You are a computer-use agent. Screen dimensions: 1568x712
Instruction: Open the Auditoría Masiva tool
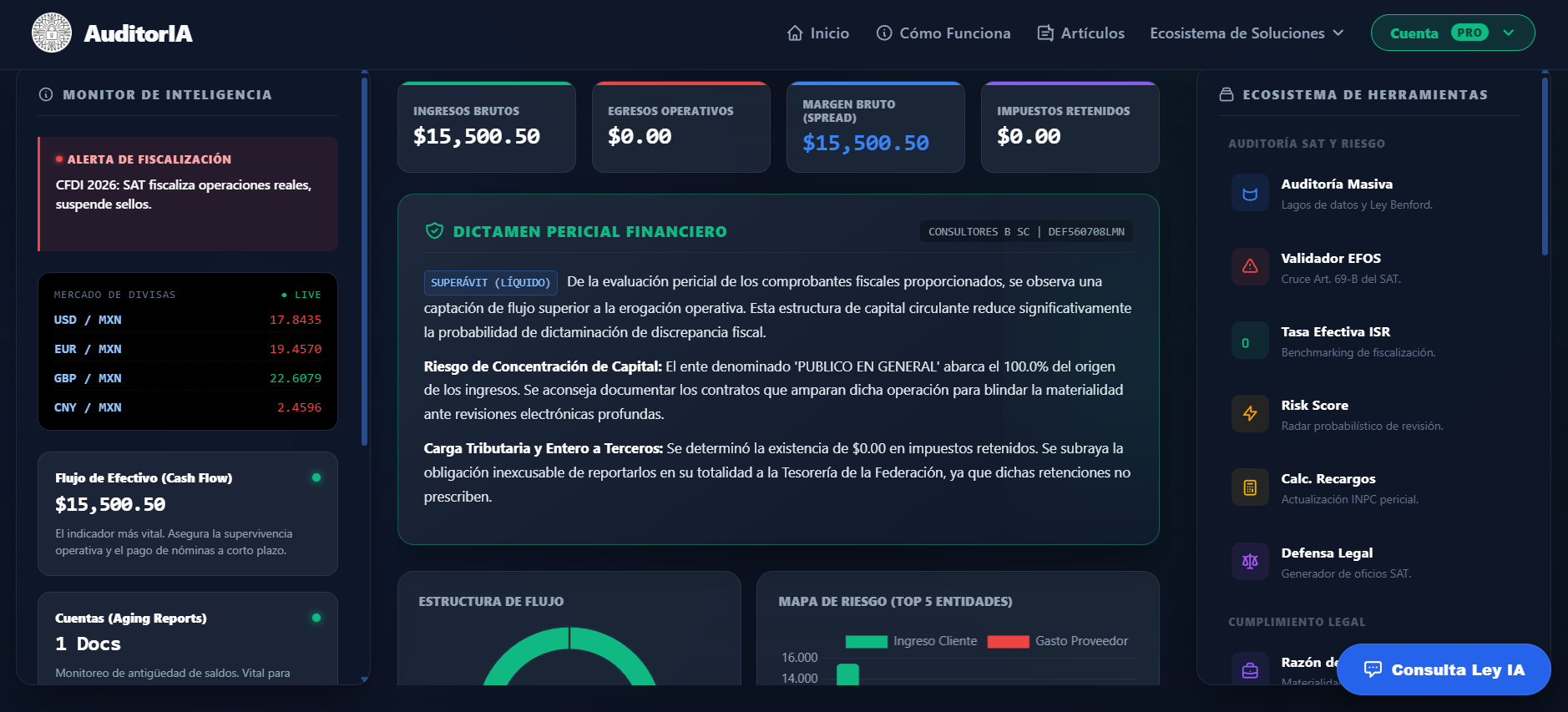[x=1369, y=194]
